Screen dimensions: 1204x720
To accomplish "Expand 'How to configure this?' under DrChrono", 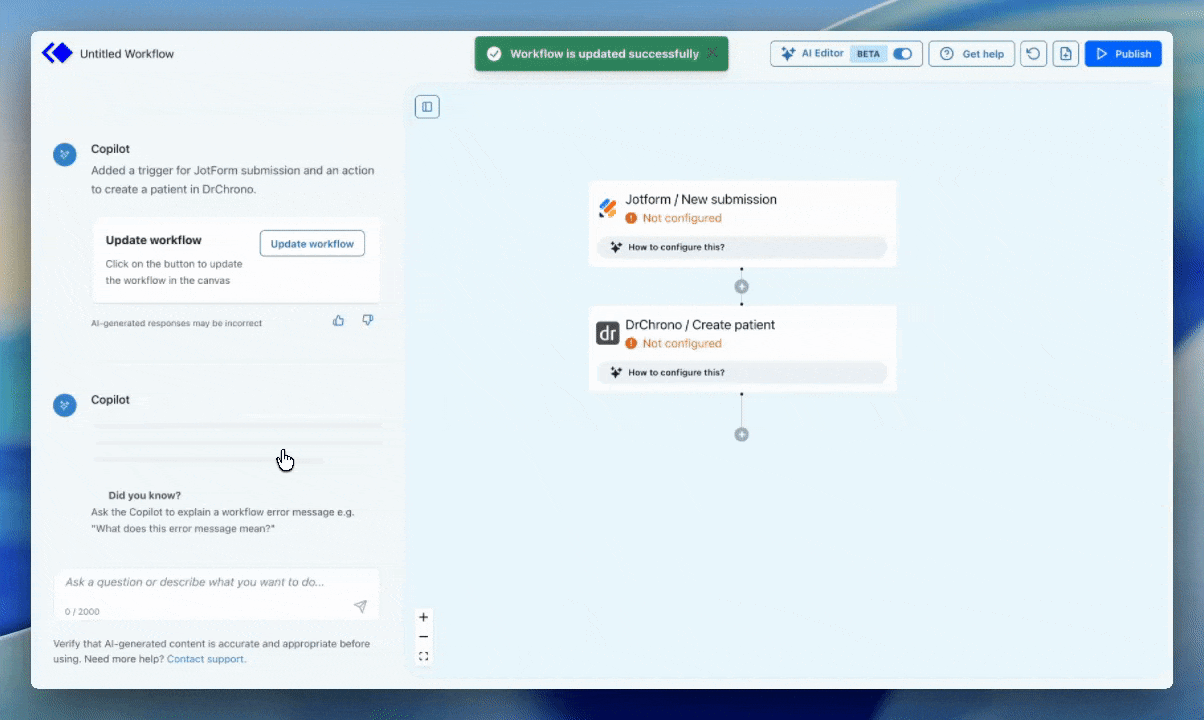I will (x=741, y=372).
